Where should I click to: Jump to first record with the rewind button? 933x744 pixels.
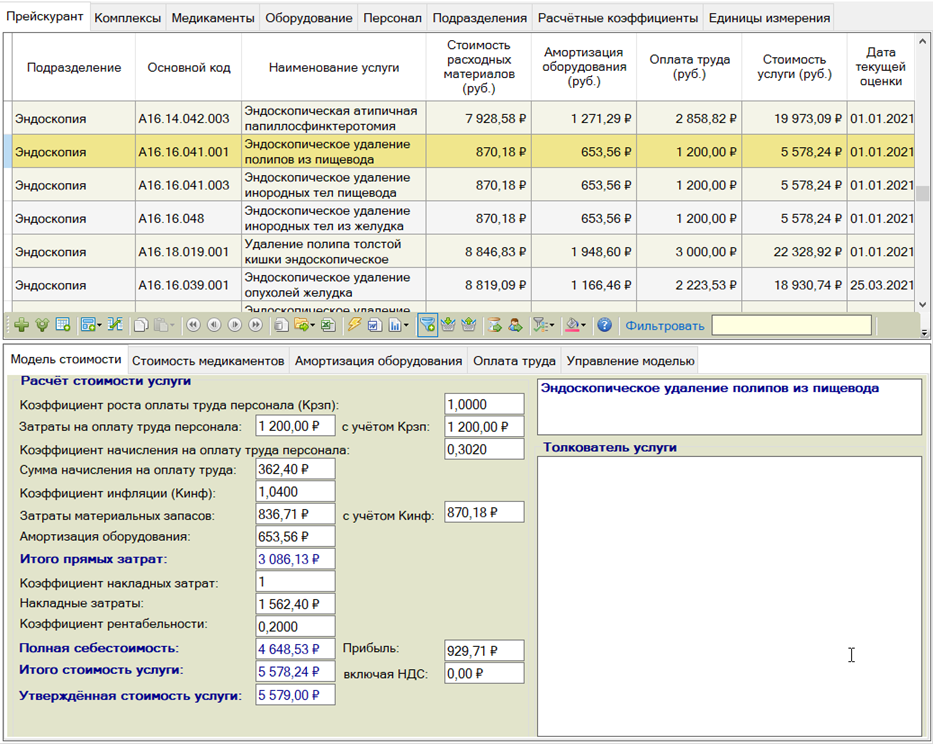193,325
